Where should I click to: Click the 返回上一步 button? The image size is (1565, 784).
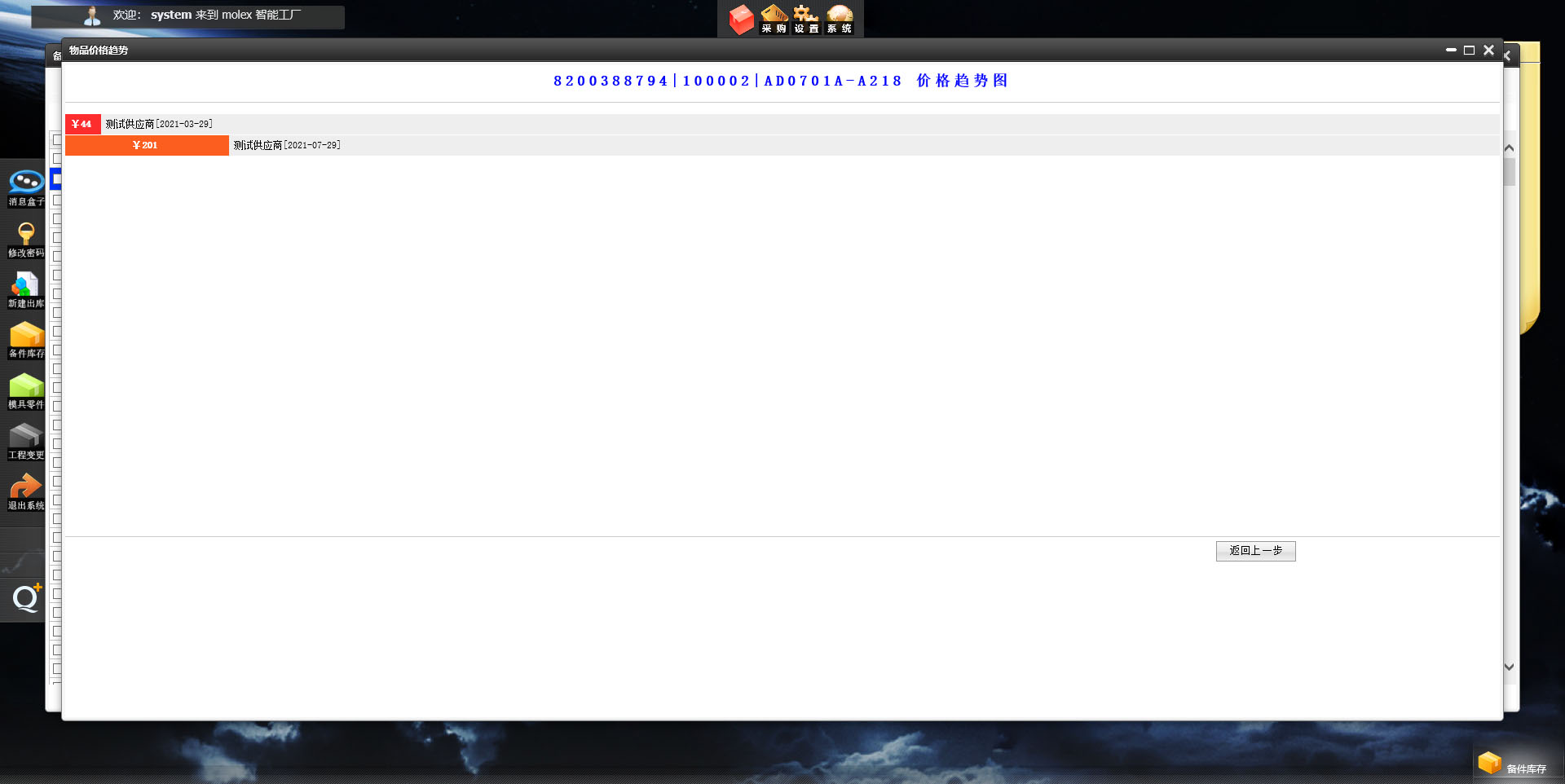pos(1255,551)
